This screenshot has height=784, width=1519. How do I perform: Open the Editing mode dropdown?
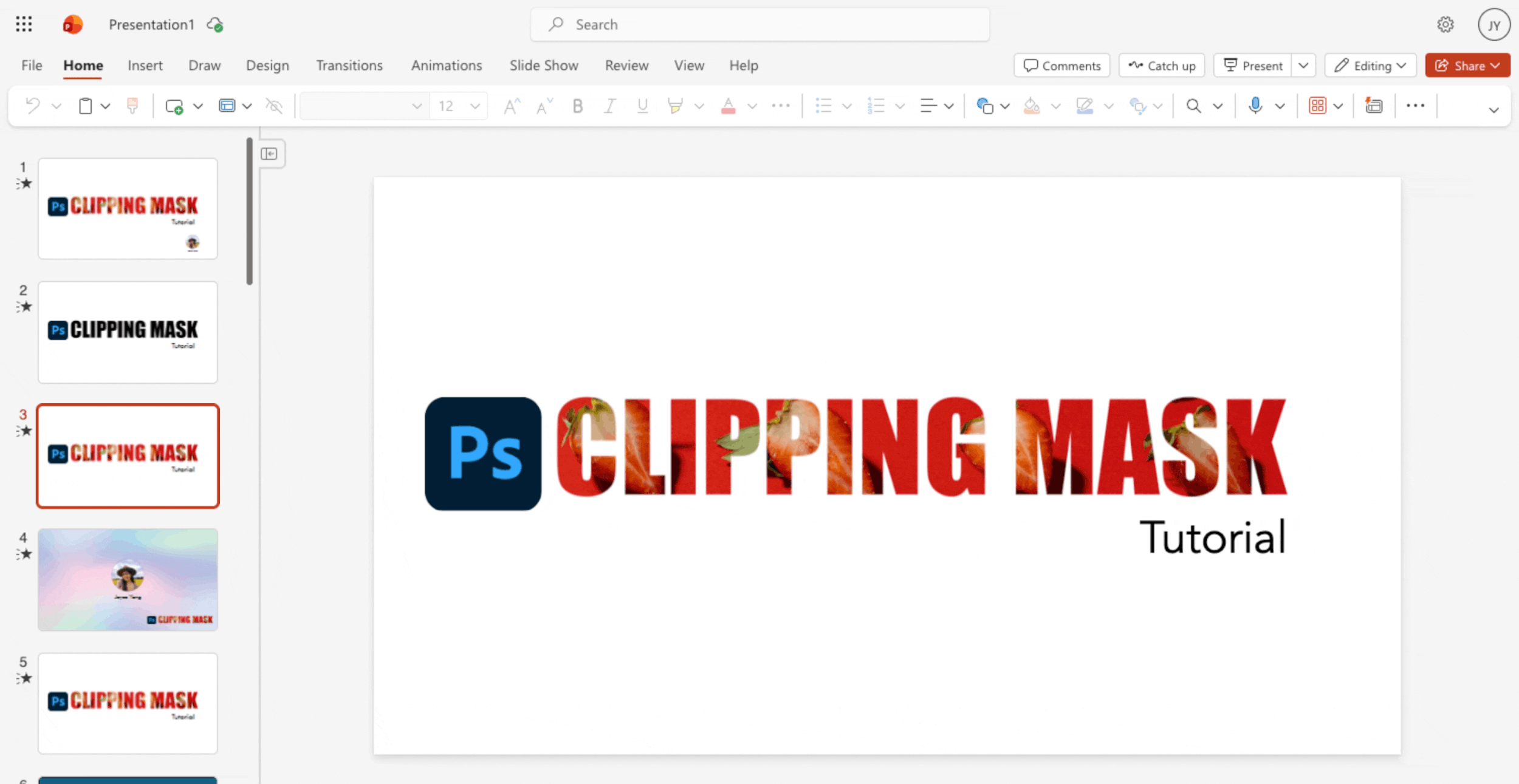1370,66
